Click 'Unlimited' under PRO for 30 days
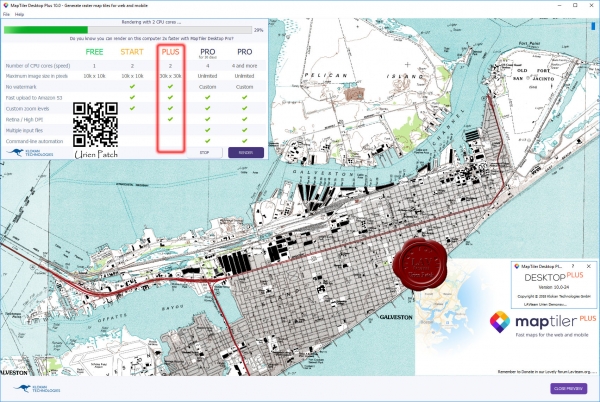This screenshot has height=402, width=600. click(x=207, y=76)
